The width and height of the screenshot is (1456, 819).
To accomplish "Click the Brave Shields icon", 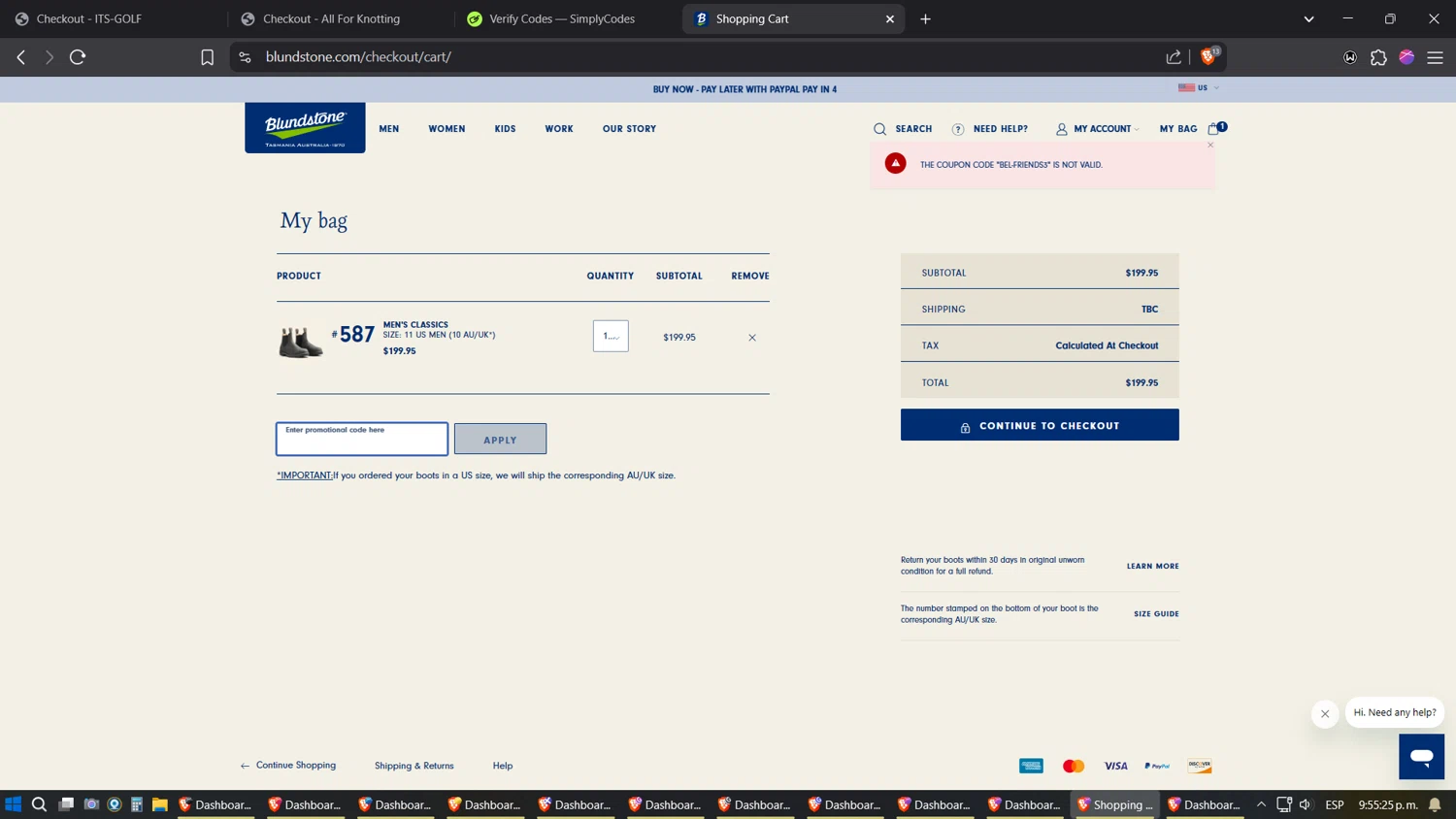I will 1208,56.
